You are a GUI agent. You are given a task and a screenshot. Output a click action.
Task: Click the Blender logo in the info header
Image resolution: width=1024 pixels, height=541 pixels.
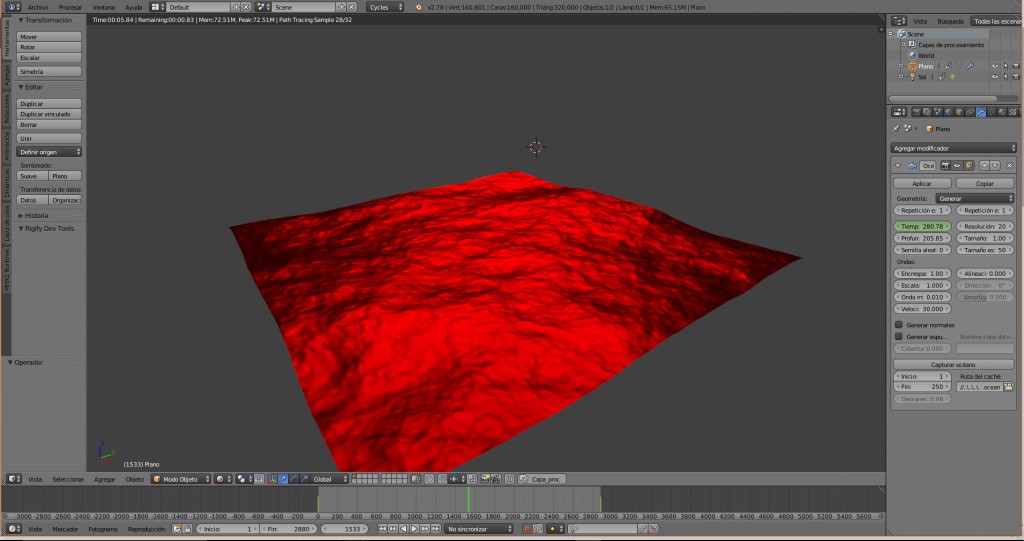(x=418, y=7)
